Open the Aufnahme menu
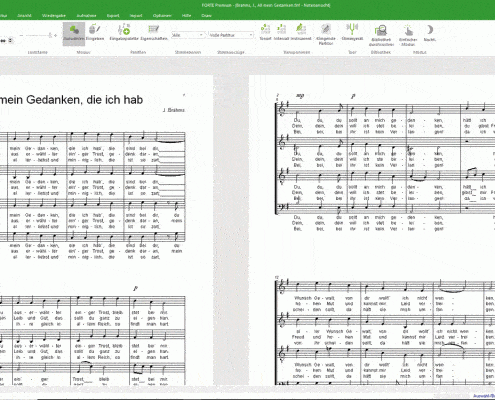Image resolution: width=495 pixels, height=400 pixels. coord(86,15)
